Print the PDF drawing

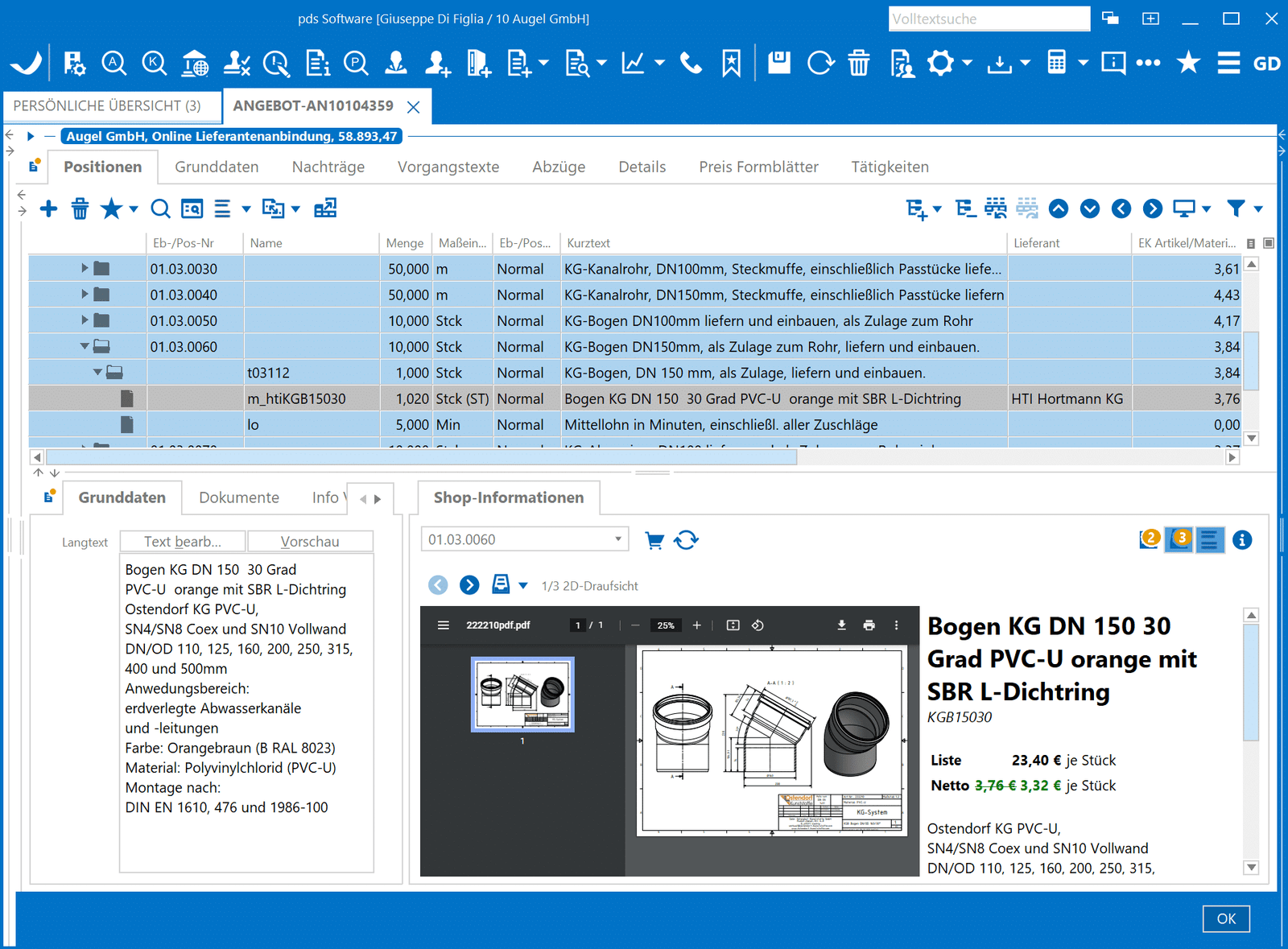(x=869, y=625)
